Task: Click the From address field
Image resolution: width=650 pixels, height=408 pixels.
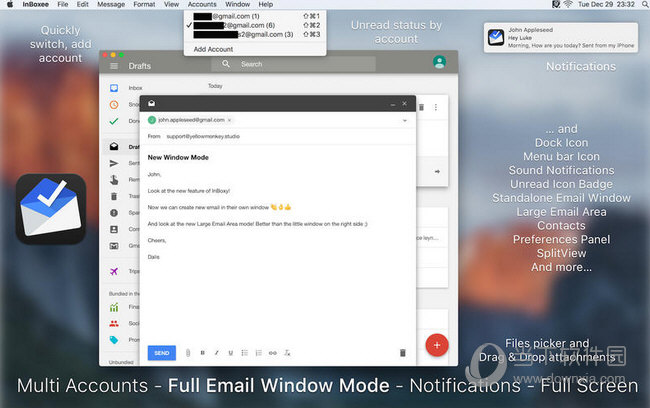Action: click(x=203, y=136)
